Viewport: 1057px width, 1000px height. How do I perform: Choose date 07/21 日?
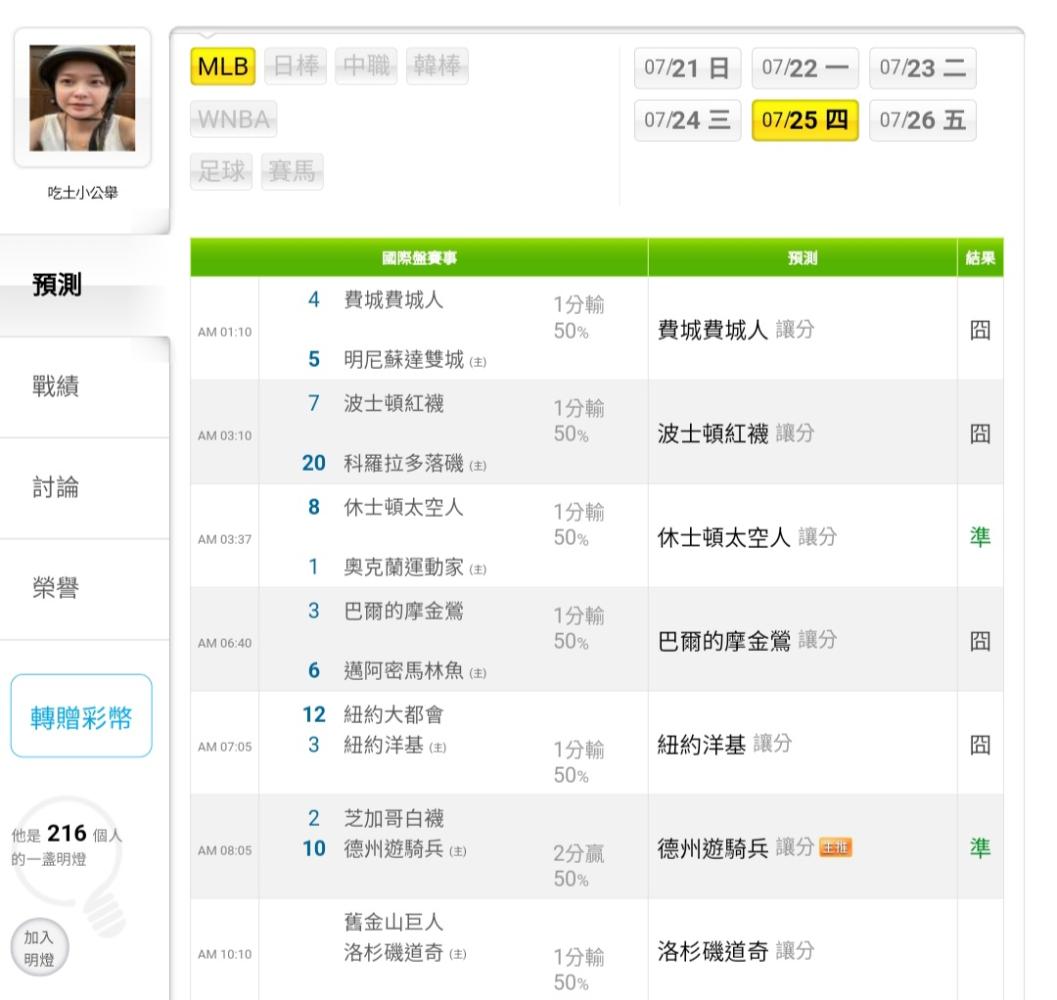point(687,68)
